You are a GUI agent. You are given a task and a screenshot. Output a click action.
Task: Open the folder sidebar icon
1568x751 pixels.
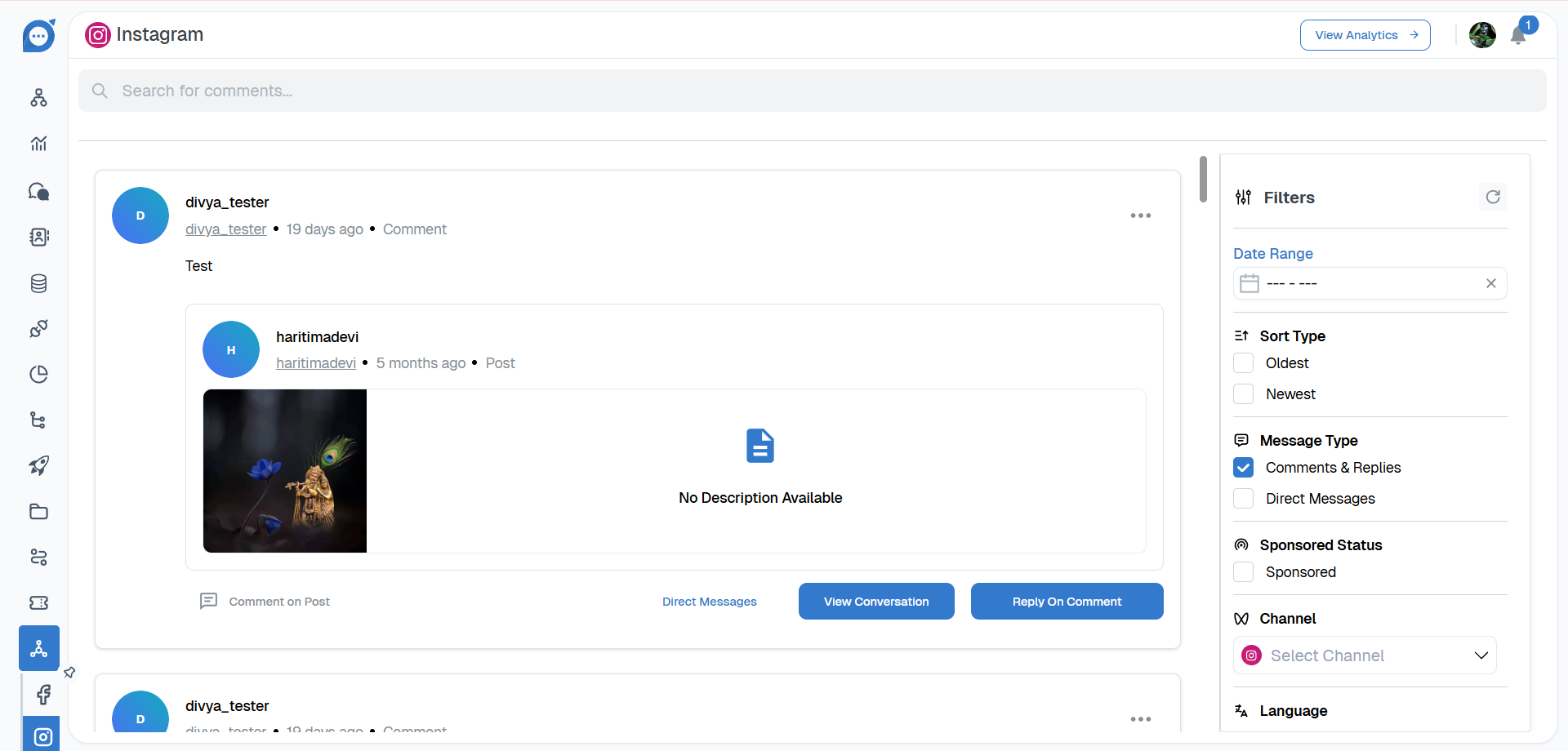pos(38,512)
